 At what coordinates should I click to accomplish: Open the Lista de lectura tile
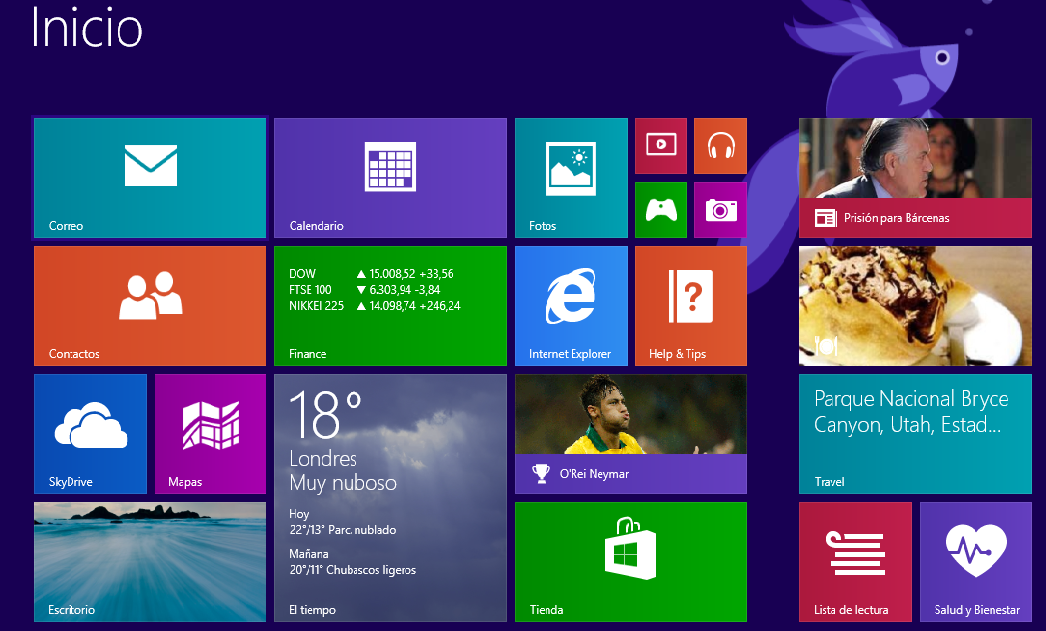coord(855,562)
